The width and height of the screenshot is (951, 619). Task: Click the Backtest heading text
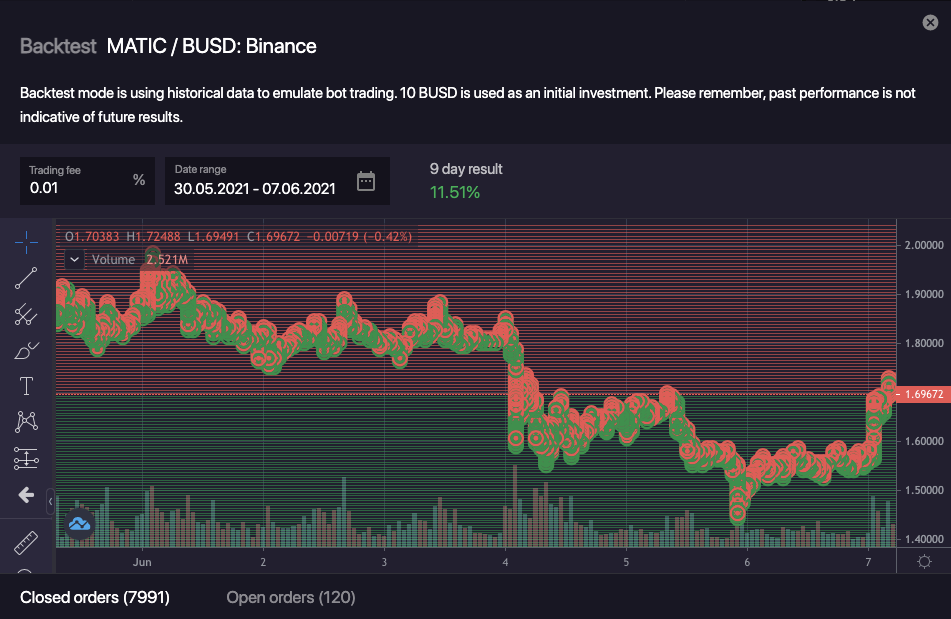point(58,46)
